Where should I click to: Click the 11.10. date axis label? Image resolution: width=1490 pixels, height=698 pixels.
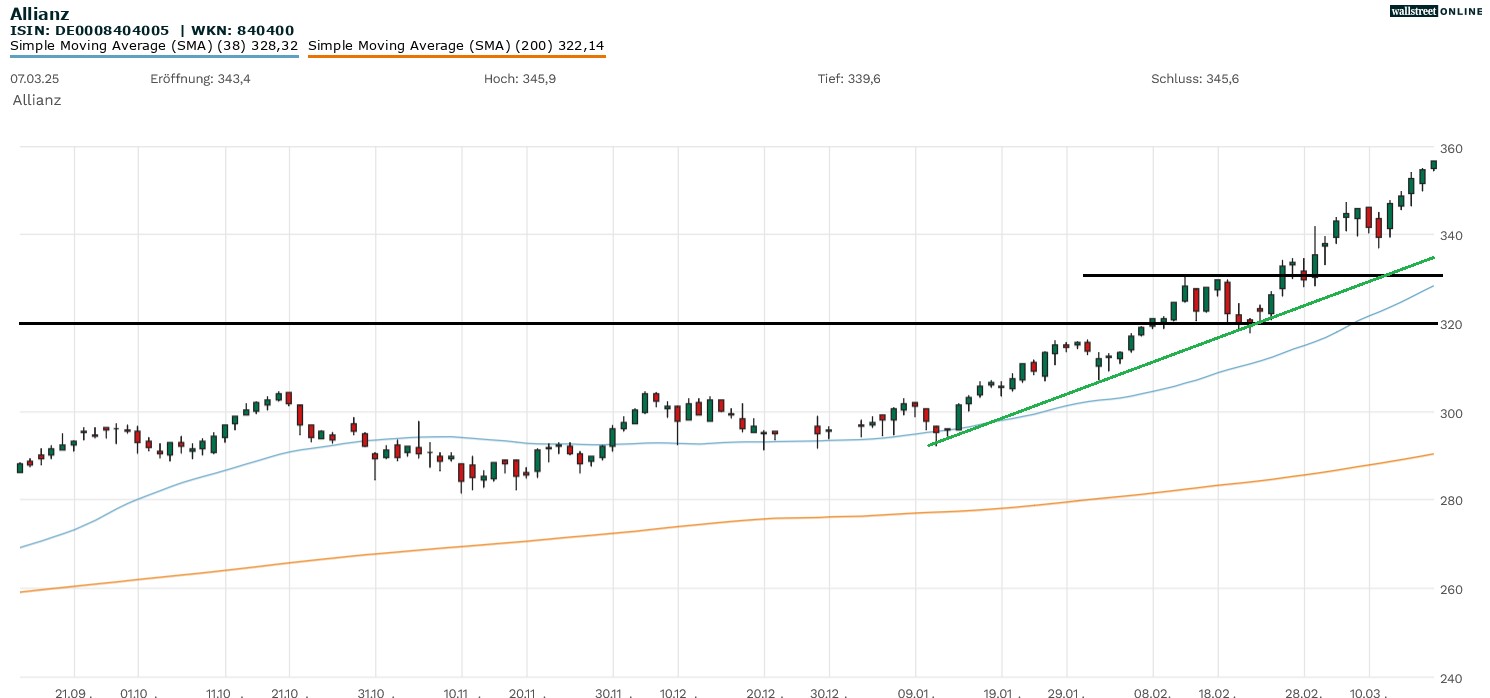tap(224, 693)
